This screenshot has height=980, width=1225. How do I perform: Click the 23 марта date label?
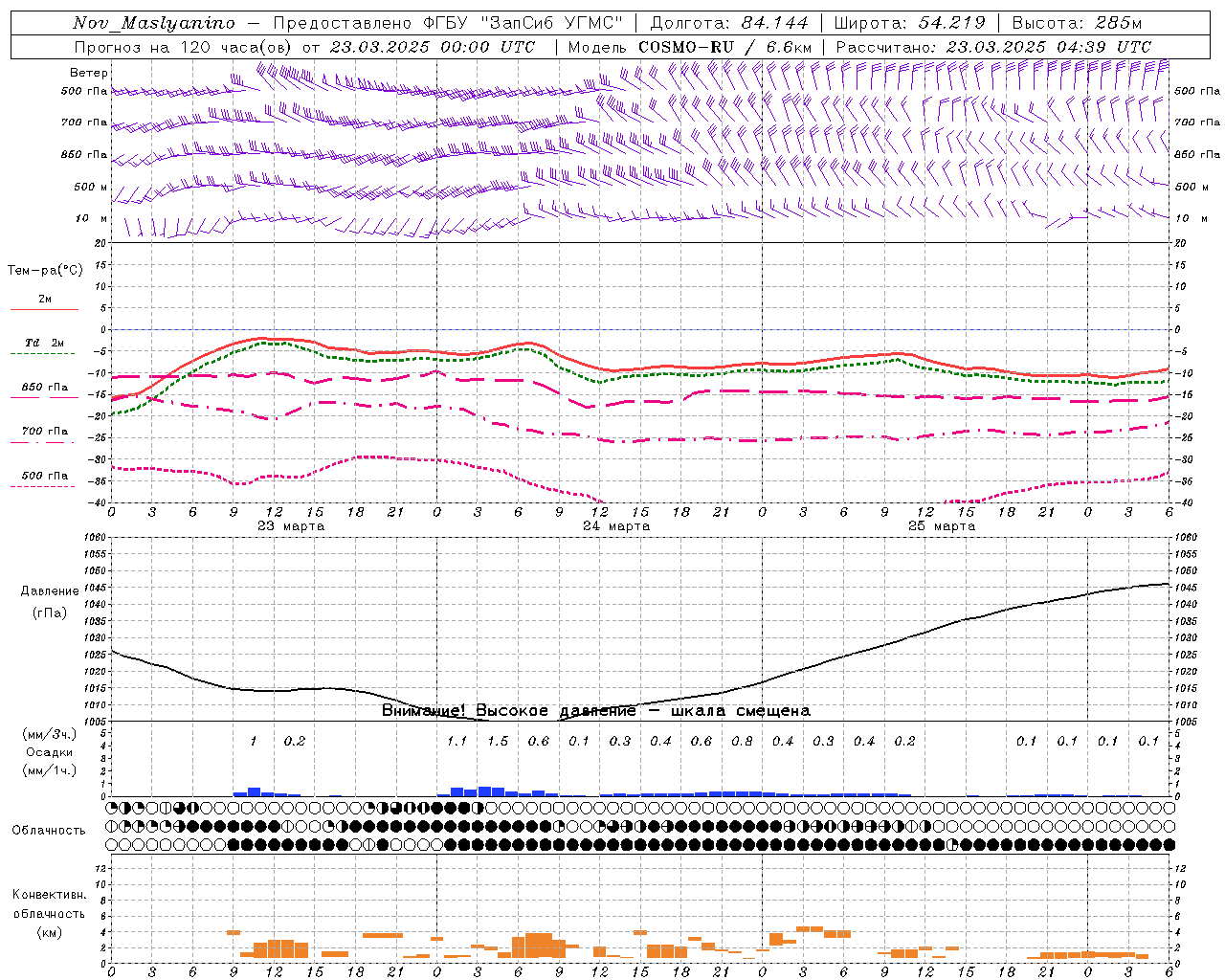point(291,526)
